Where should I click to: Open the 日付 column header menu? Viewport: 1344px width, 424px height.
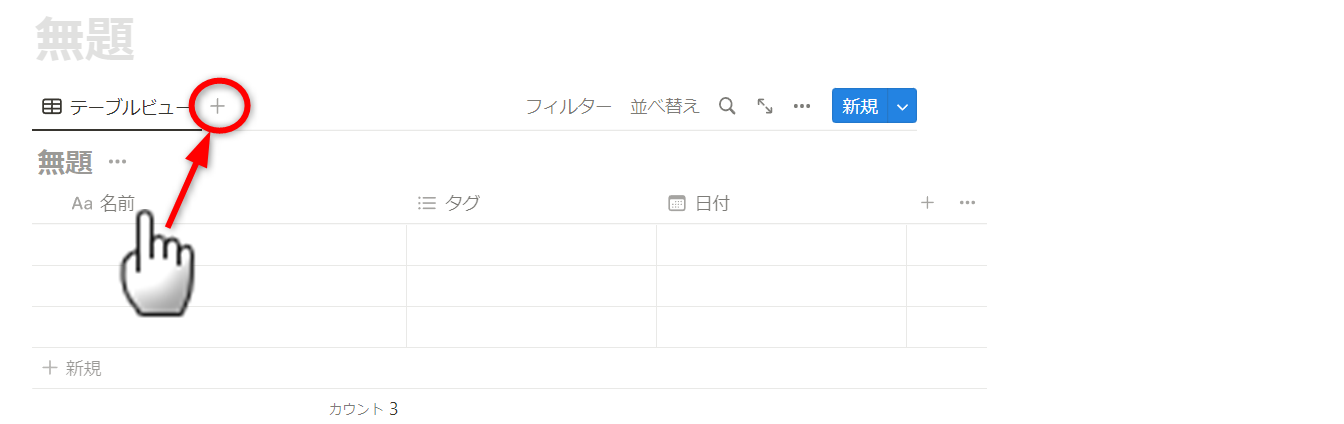pos(712,203)
